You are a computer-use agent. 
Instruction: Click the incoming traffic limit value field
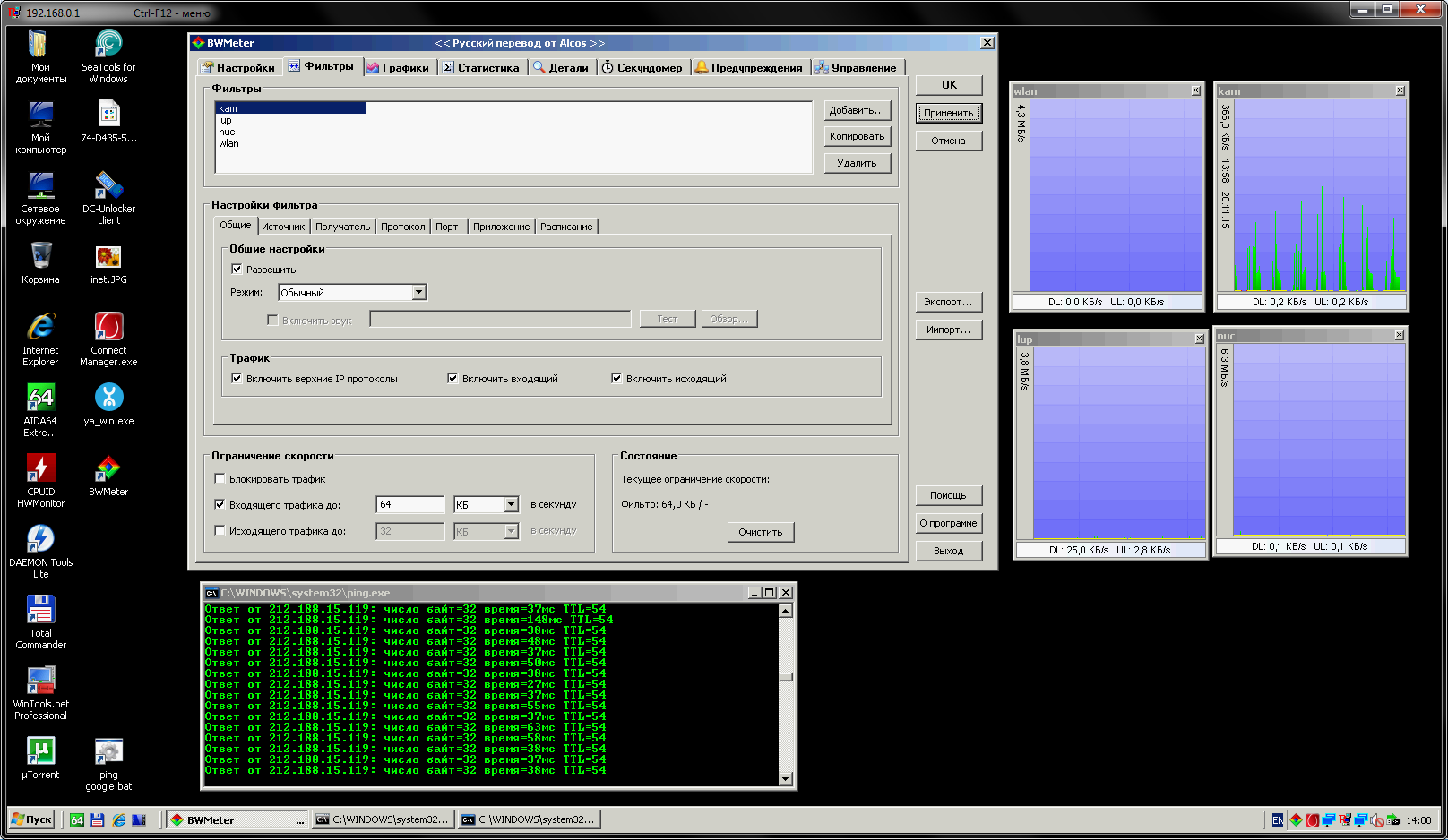[410, 505]
